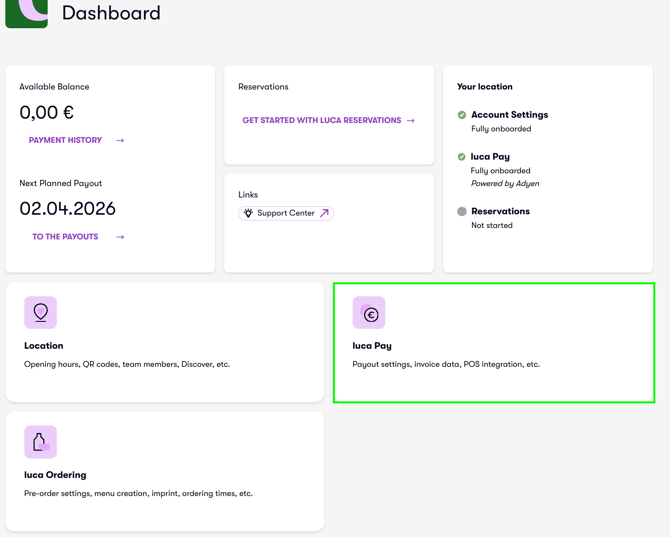Click the green checkmark beside Account Settings
The image size is (670, 537).
pyautogui.click(x=462, y=115)
